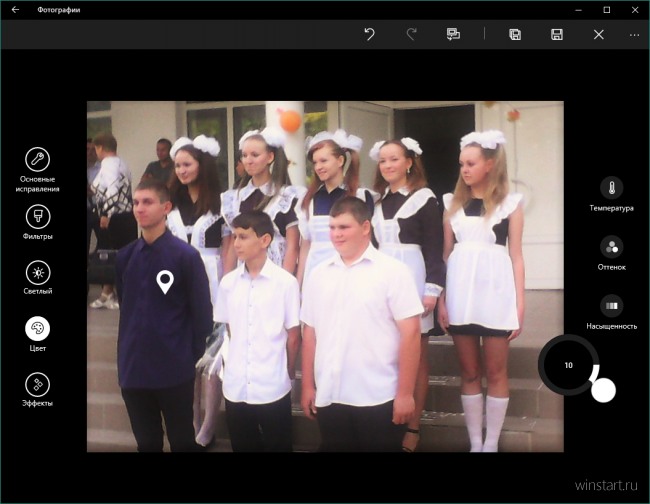
Task: Cancel editing with the X icon
Action: 599,34
